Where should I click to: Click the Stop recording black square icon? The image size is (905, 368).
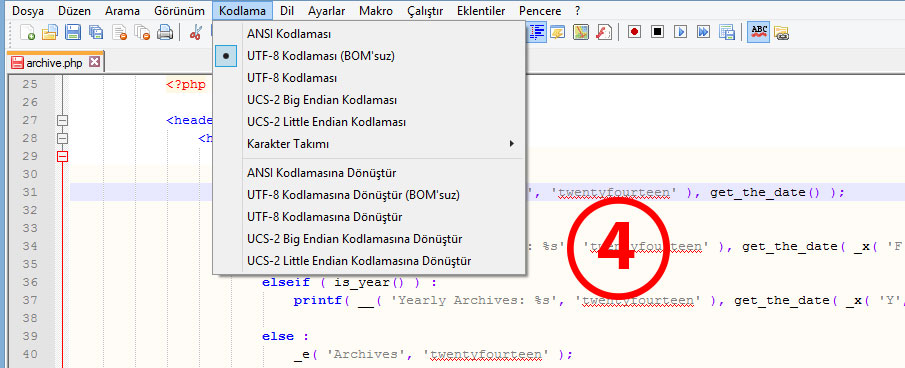657,32
